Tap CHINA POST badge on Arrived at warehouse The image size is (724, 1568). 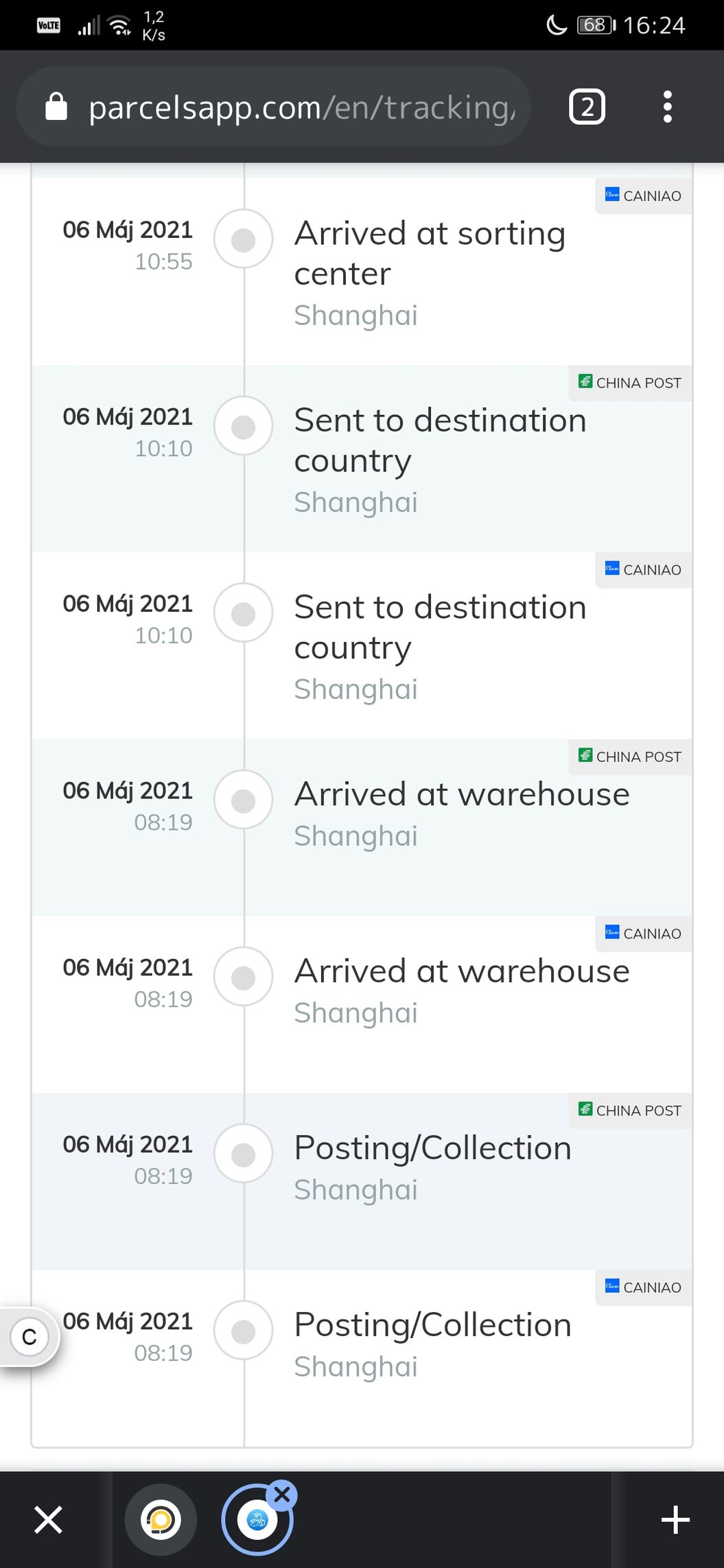coord(629,757)
